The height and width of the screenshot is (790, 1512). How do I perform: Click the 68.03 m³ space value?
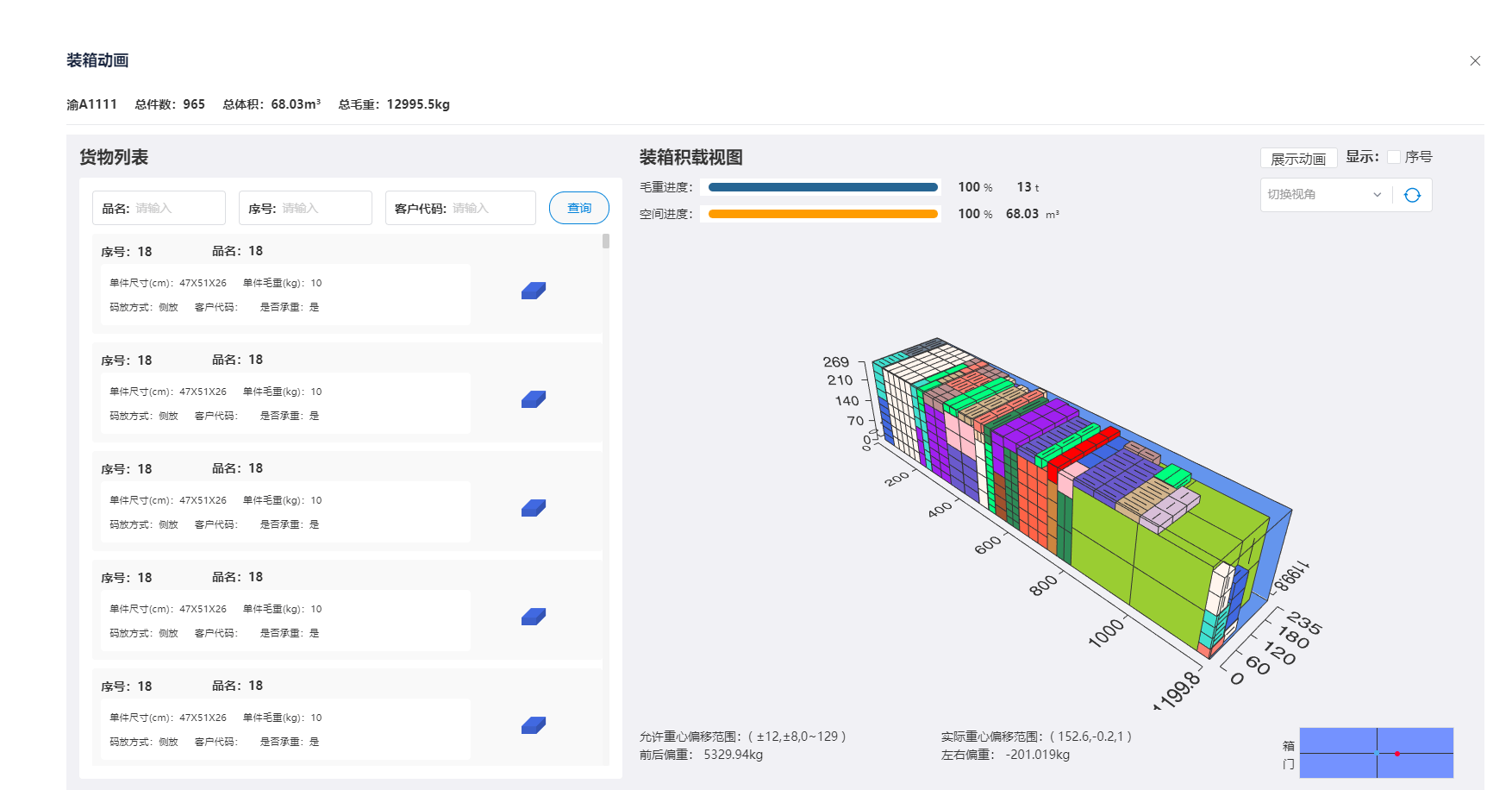point(1032,214)
